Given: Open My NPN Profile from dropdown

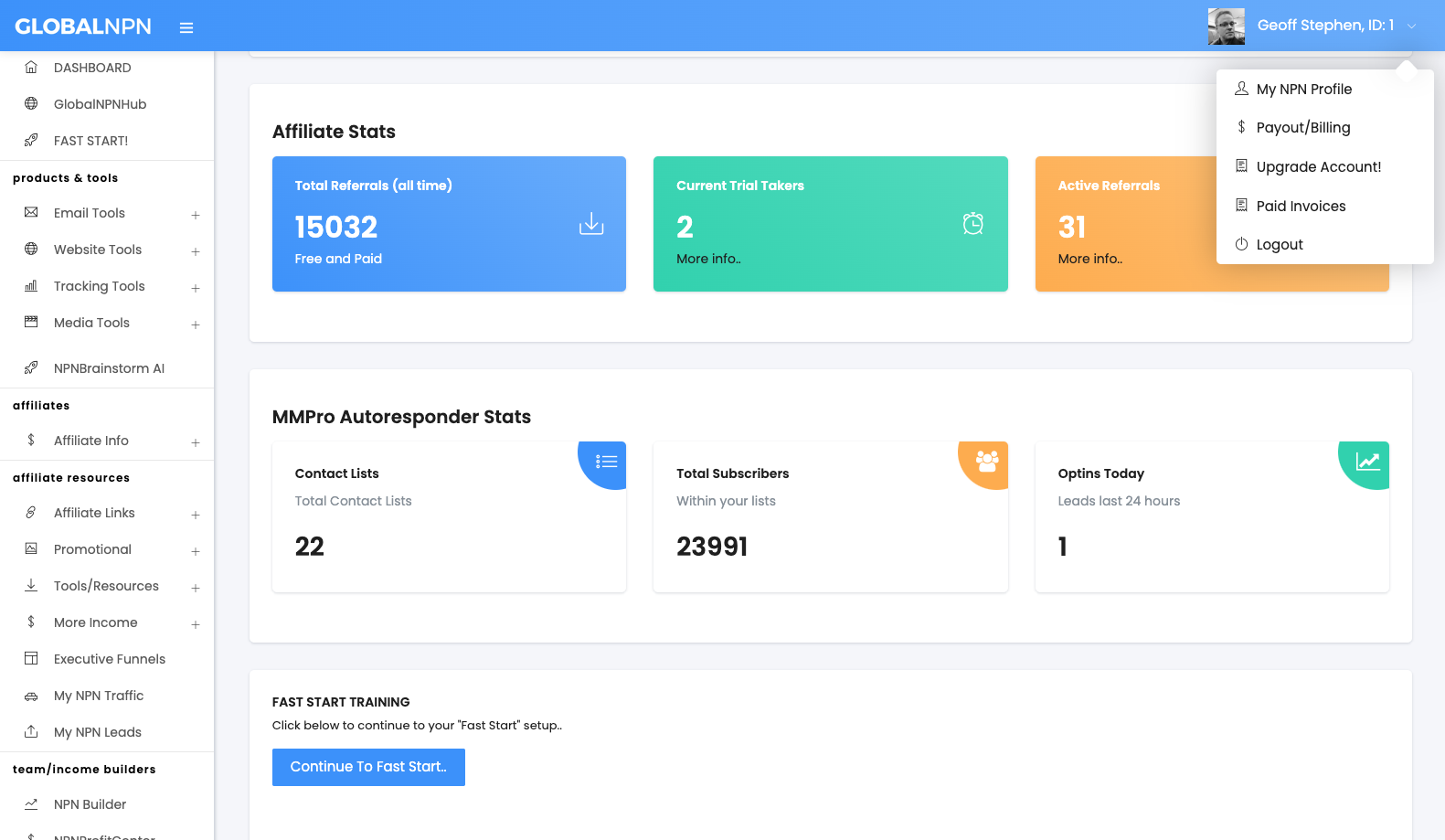Looking at the screenshot, I should 1303,90.
